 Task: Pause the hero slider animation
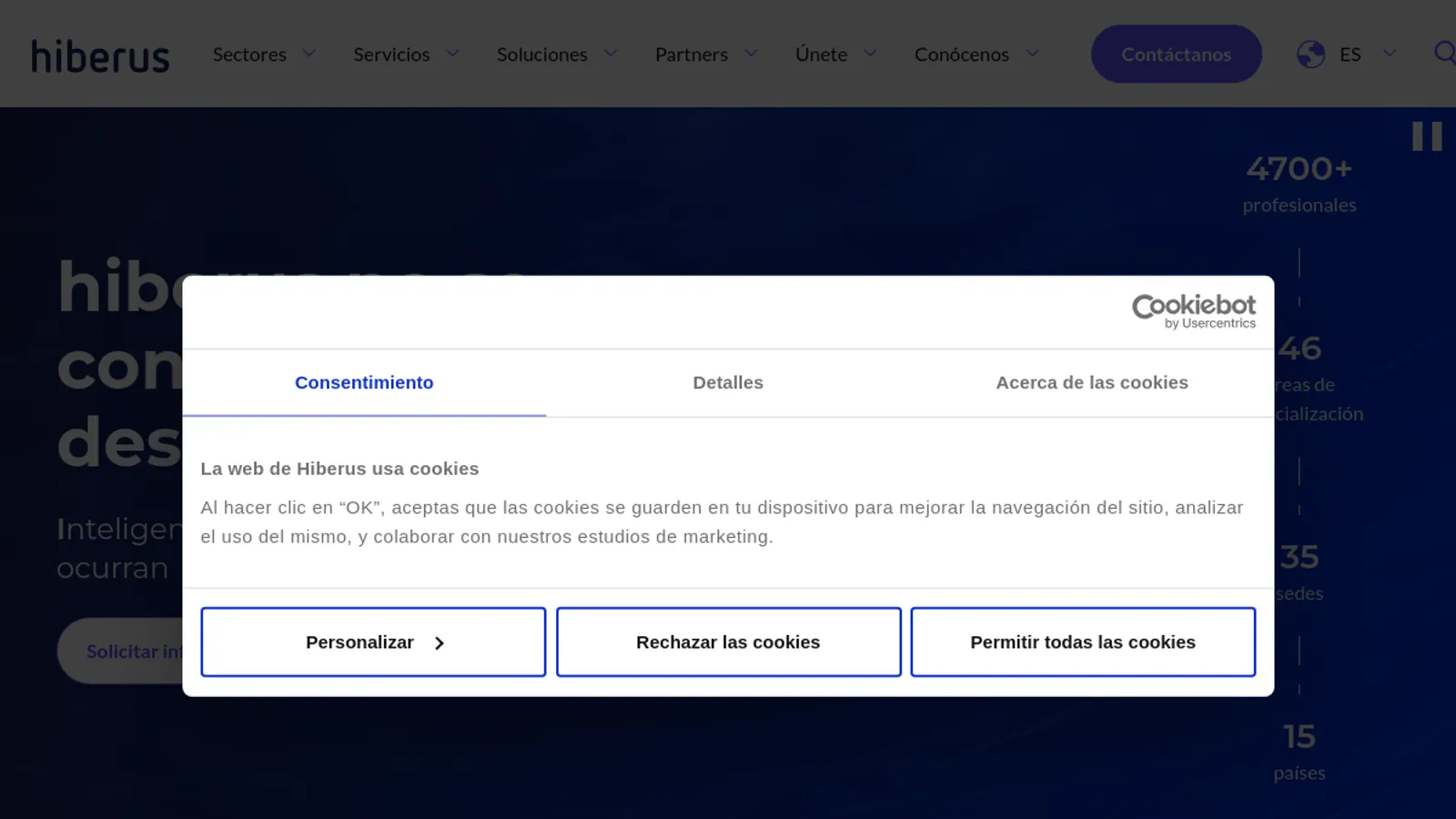pyautogui.click(x=1427, y=136)
